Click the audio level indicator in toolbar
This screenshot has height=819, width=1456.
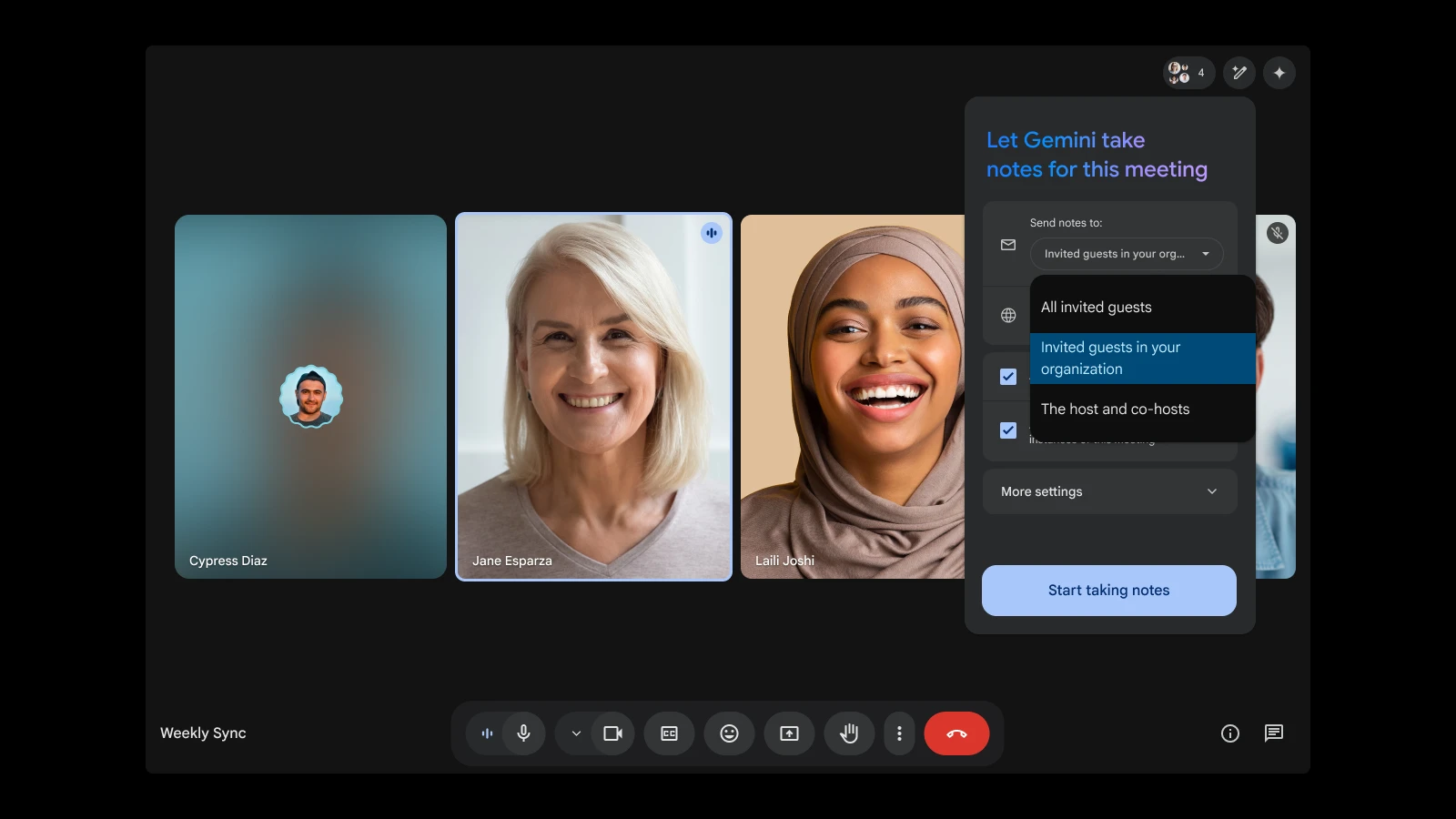[x=487, y=733]
